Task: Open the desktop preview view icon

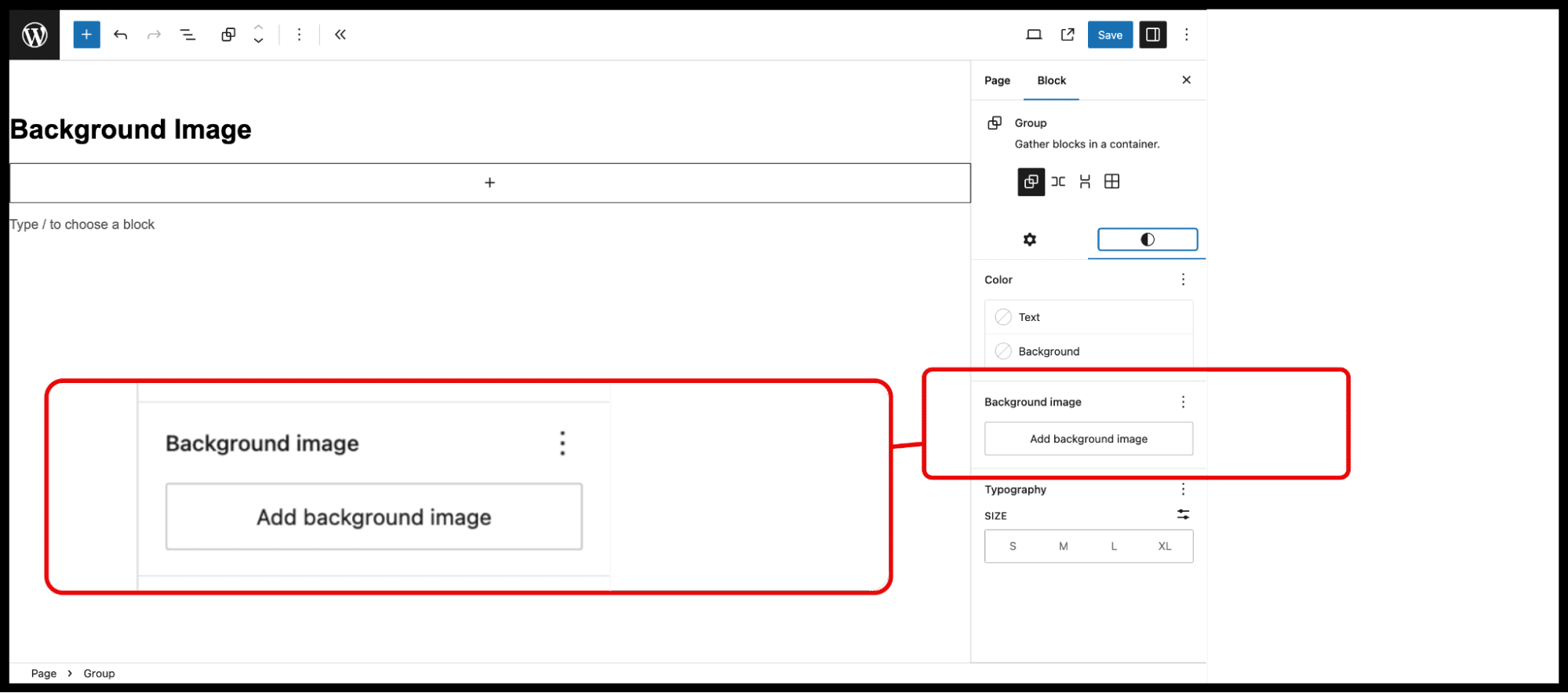Action: (x=1034, y=35)
